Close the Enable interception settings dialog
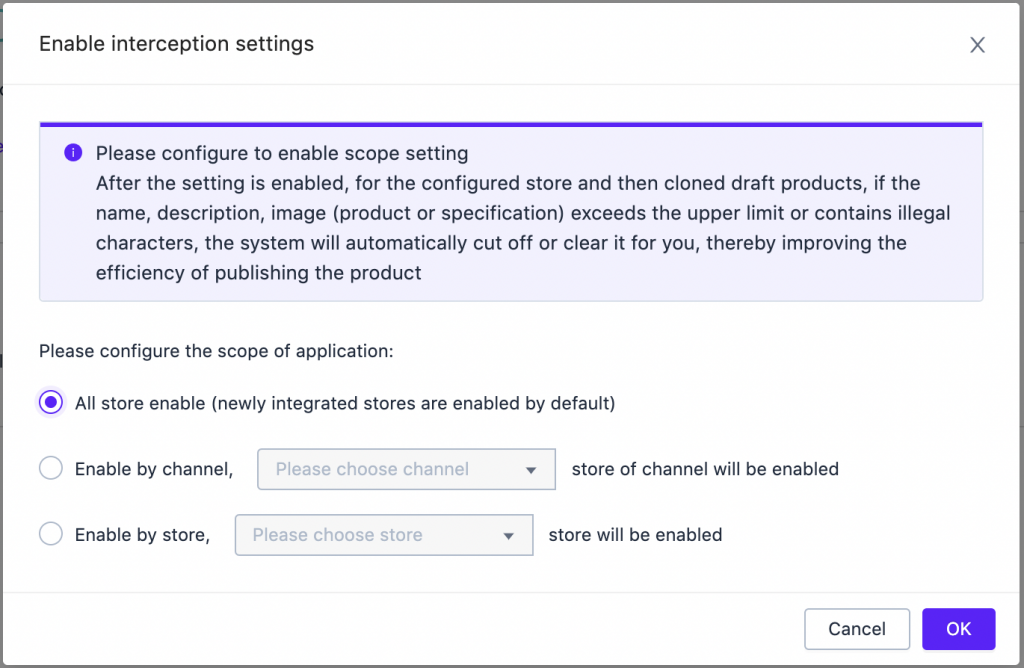Viewport: 1024px width, 668px height. [977, 44]
